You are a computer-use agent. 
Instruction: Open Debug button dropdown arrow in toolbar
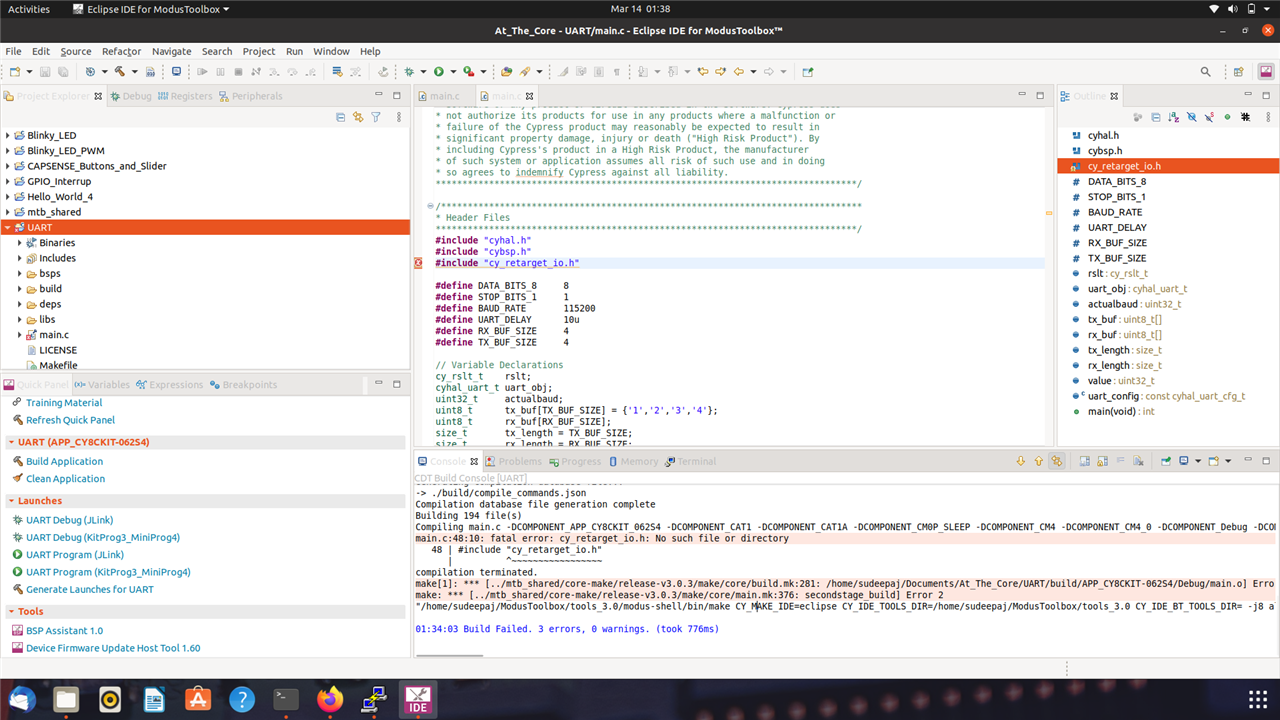pos(422,72)
